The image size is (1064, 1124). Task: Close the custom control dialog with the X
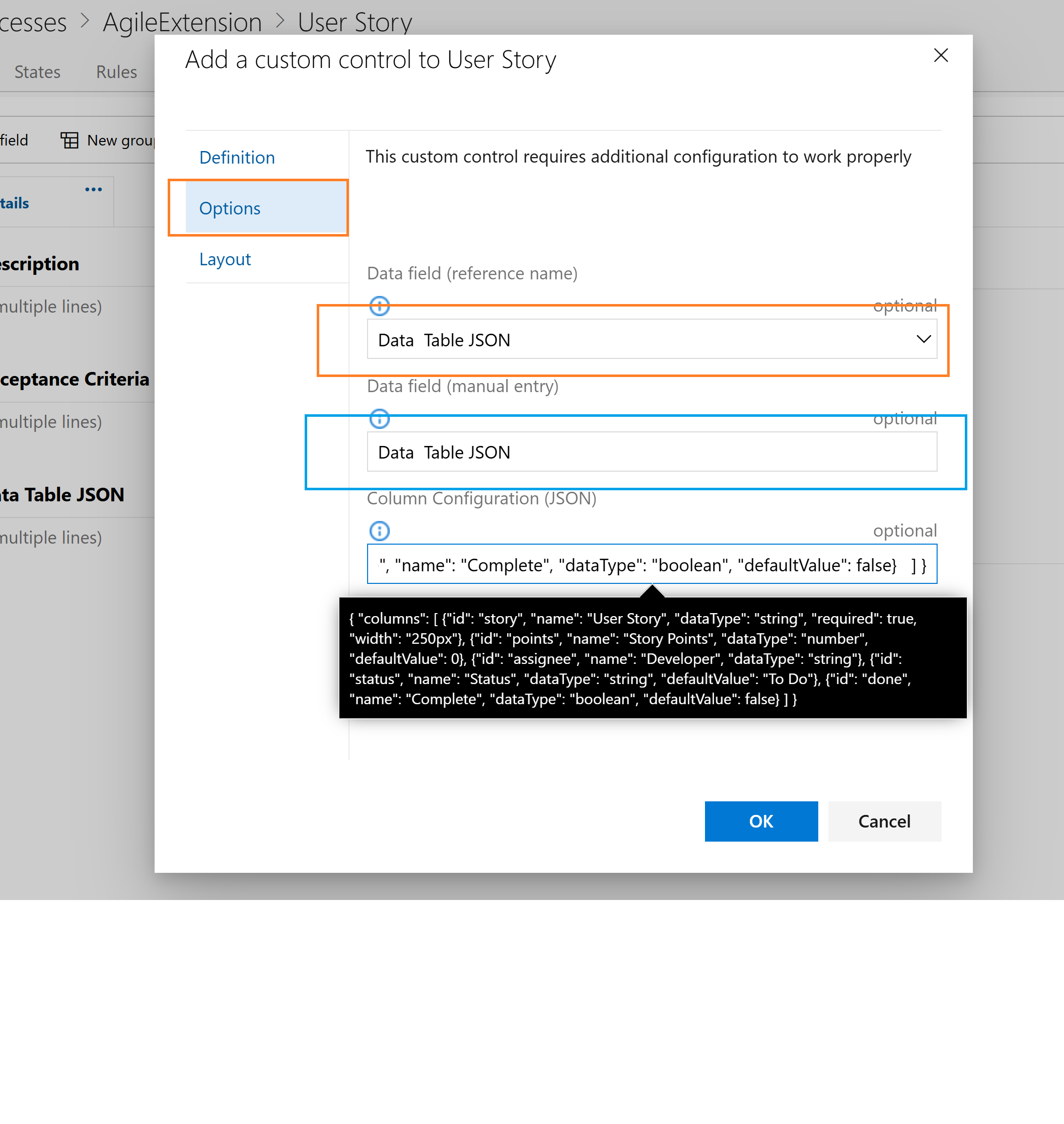tap(941, 55)
